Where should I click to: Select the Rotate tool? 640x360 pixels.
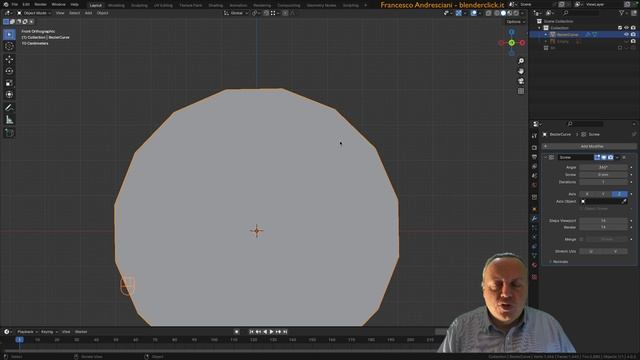click(9, 71)
